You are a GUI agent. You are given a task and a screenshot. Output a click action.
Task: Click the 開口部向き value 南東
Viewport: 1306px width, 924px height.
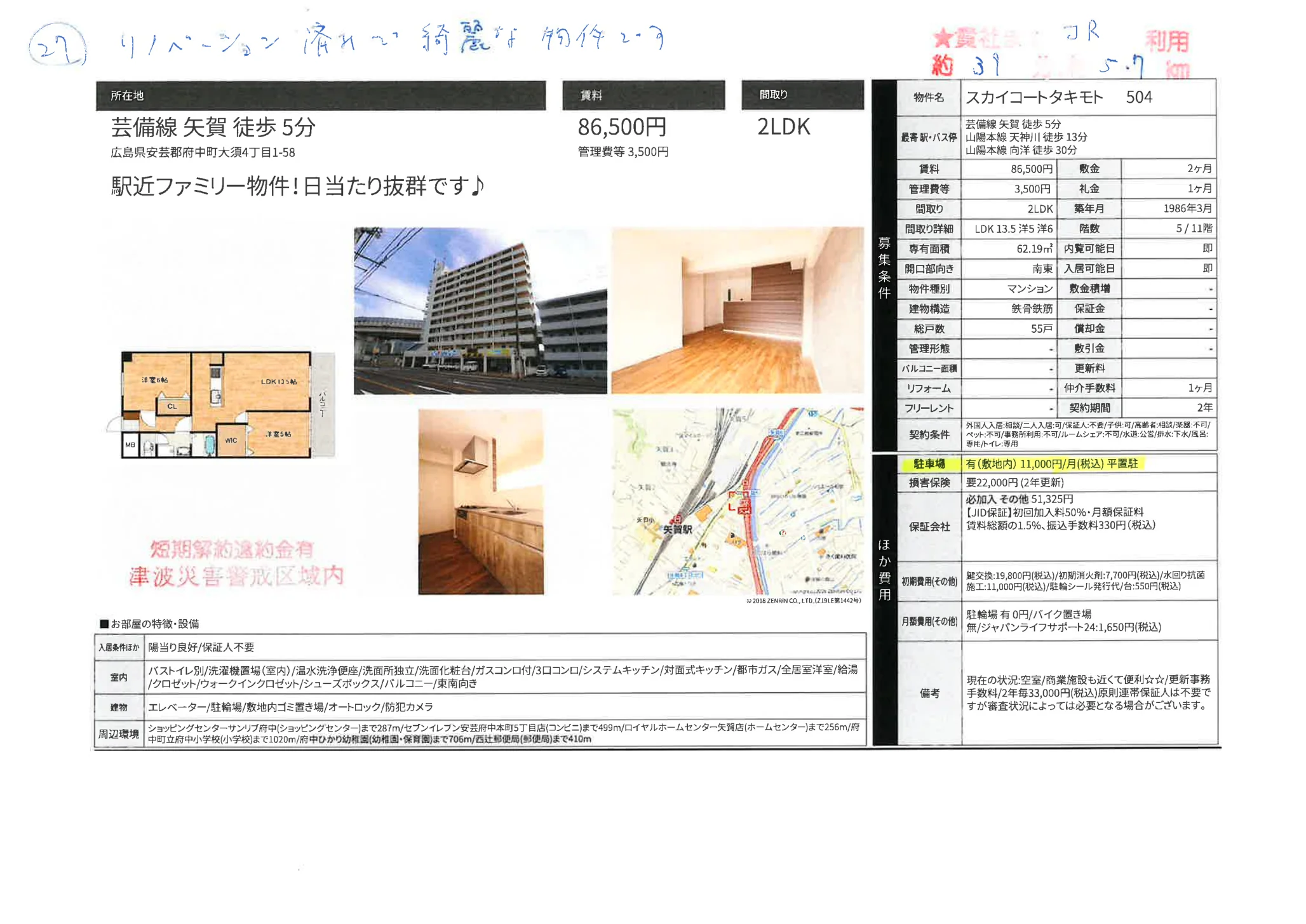[1042, 269]
